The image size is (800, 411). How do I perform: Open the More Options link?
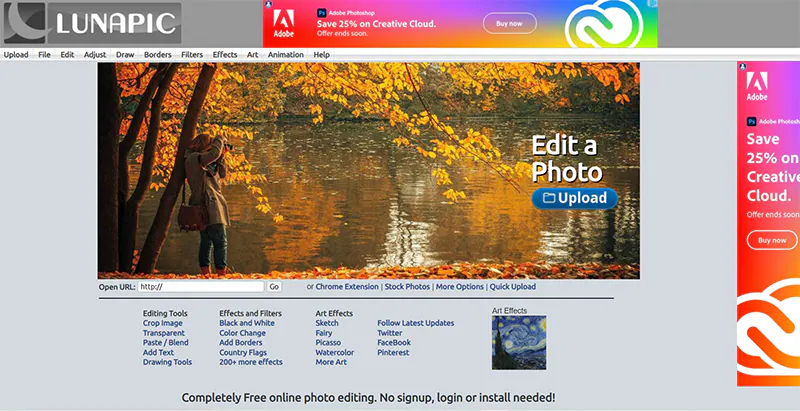click(460, 287)
